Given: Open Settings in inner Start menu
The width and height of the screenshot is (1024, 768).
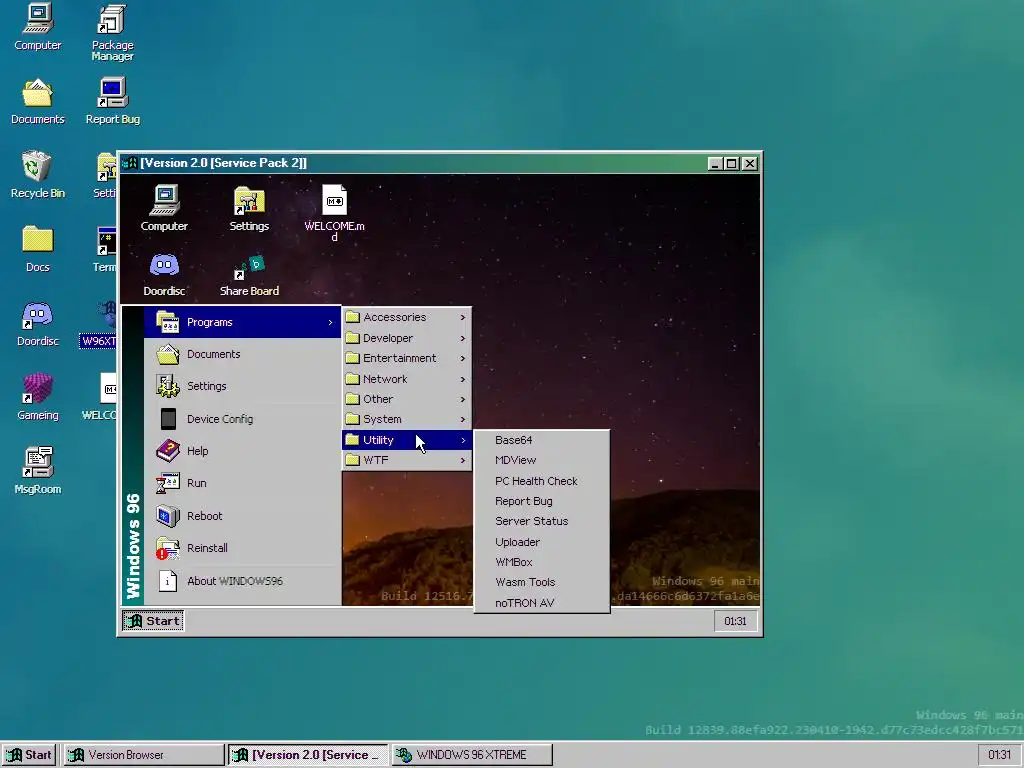Looking at the screenshot, I should point(242,386).
